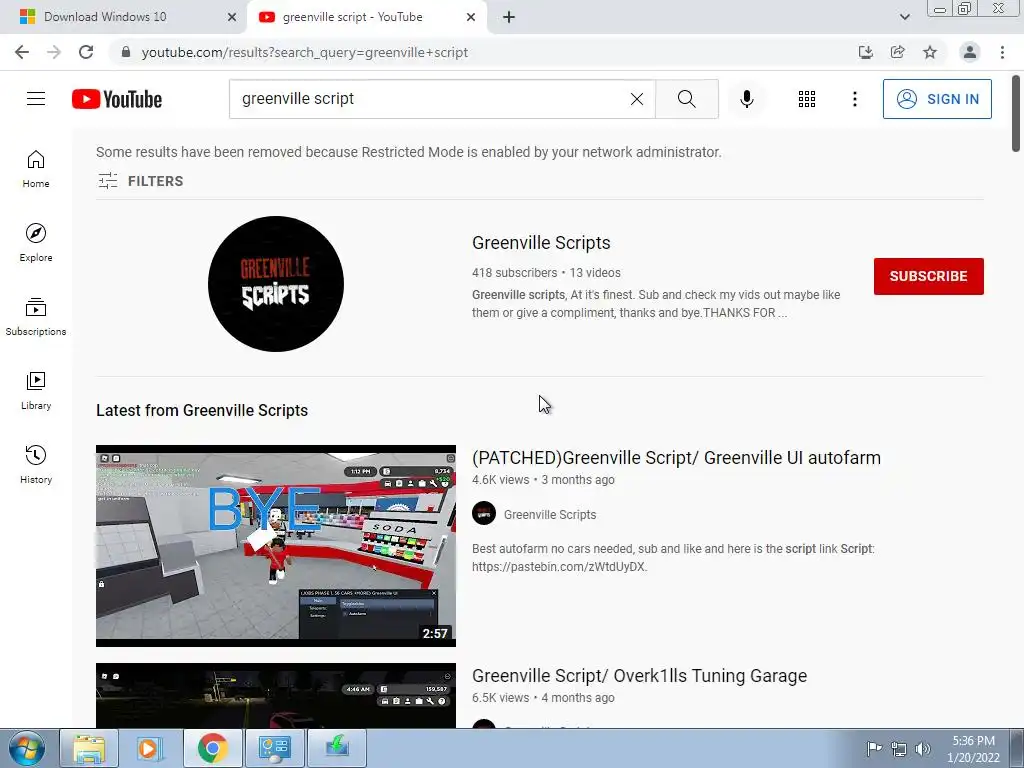Open the media player from the taskbar

[150, 748]
